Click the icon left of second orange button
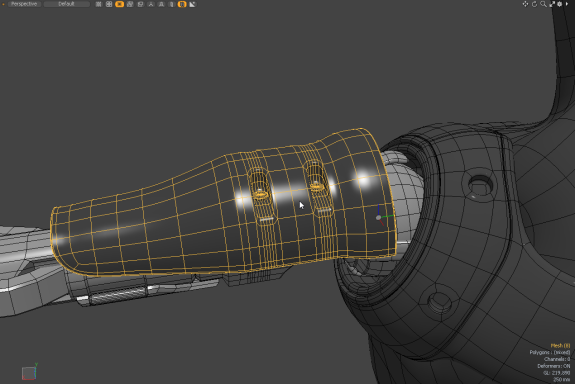This screenshot has height=384, width=575. (x=172, y=4)
